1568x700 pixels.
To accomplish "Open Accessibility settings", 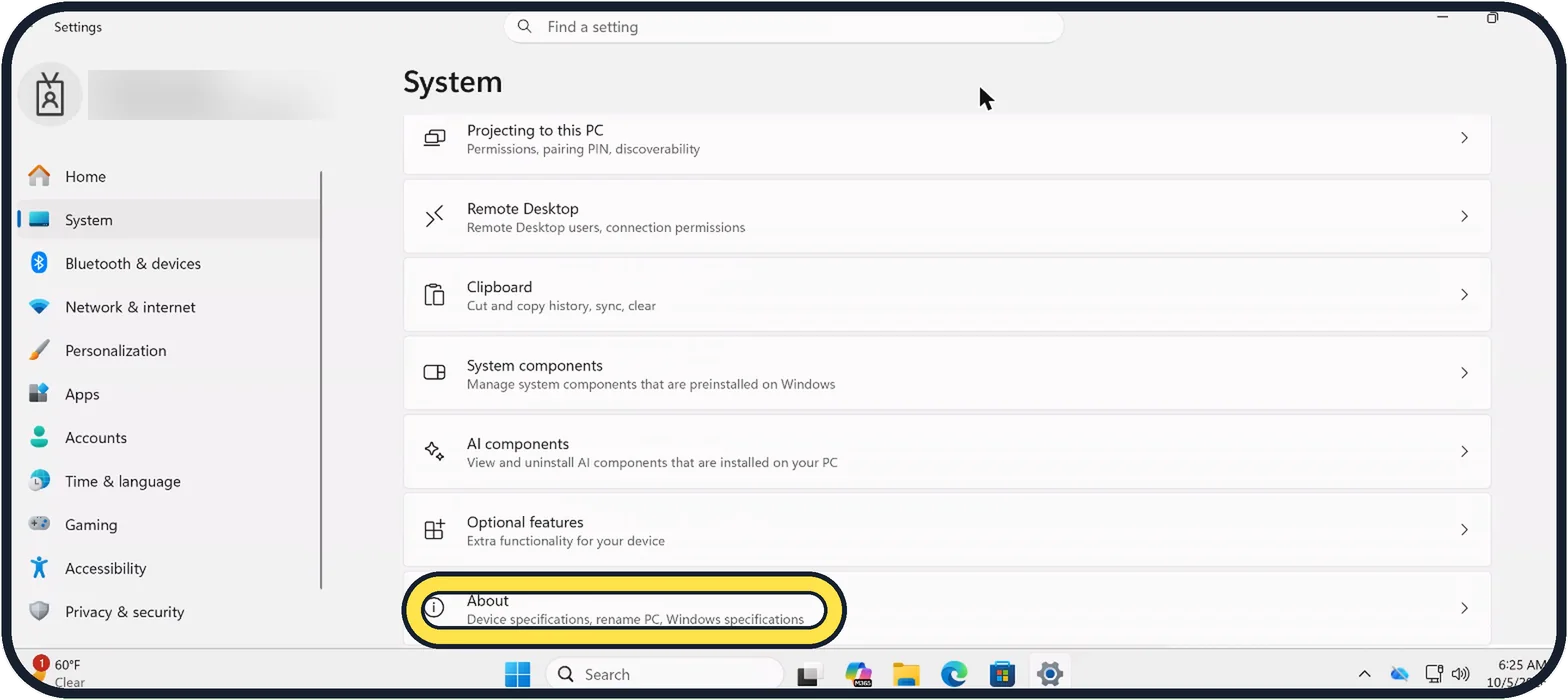I will 168,568.
